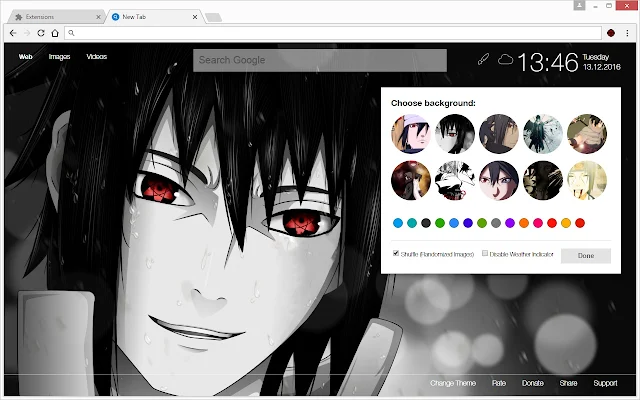The height and width of the screenshot is (400, 640).
Task: Choose the black-and-white red-eyed background thumbnail
Action: 455,134
